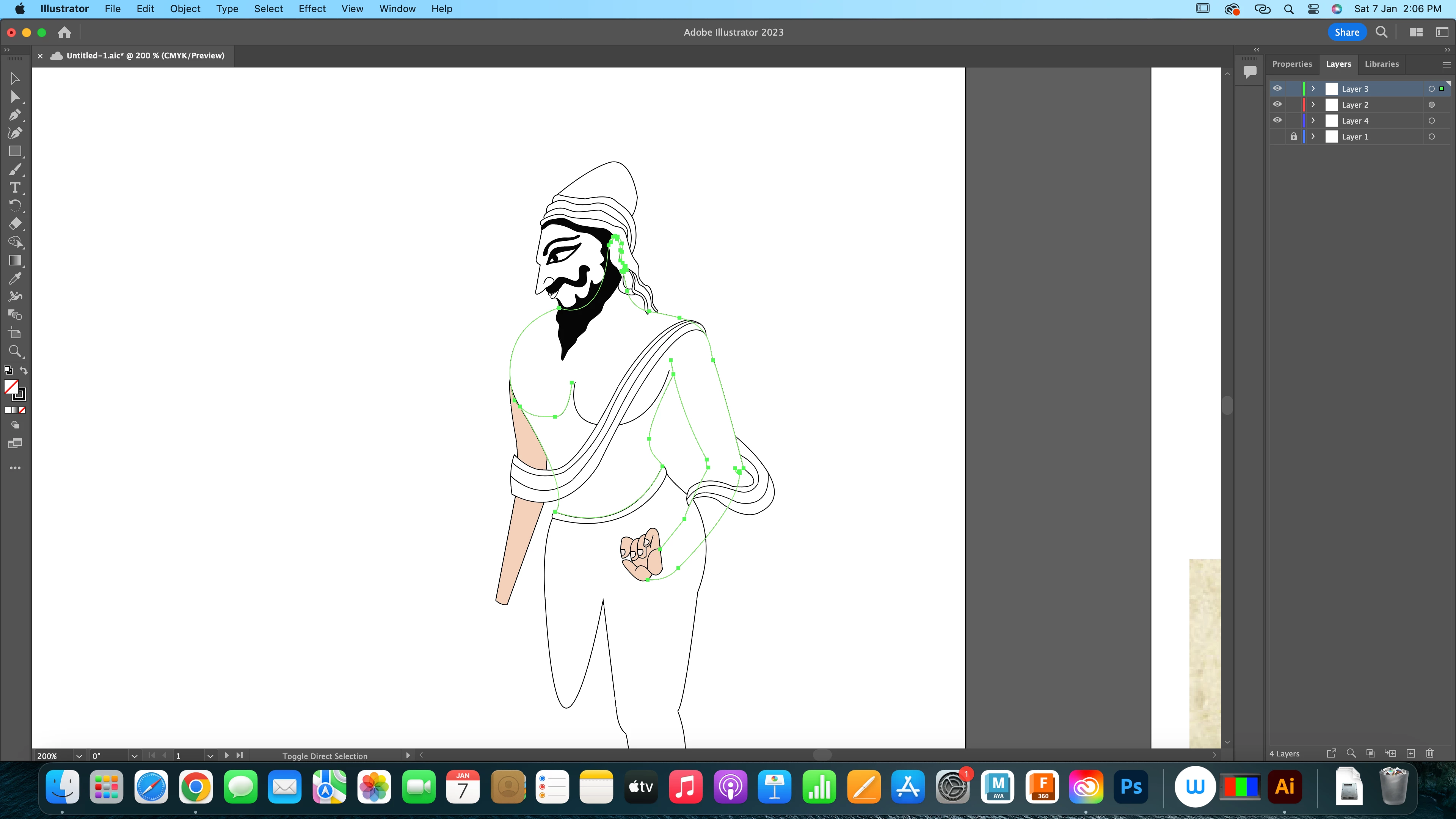Switch to the Properties tab
This screenshot has width=1456, height=819.
pyautogui.click(x=1292, y=64)
